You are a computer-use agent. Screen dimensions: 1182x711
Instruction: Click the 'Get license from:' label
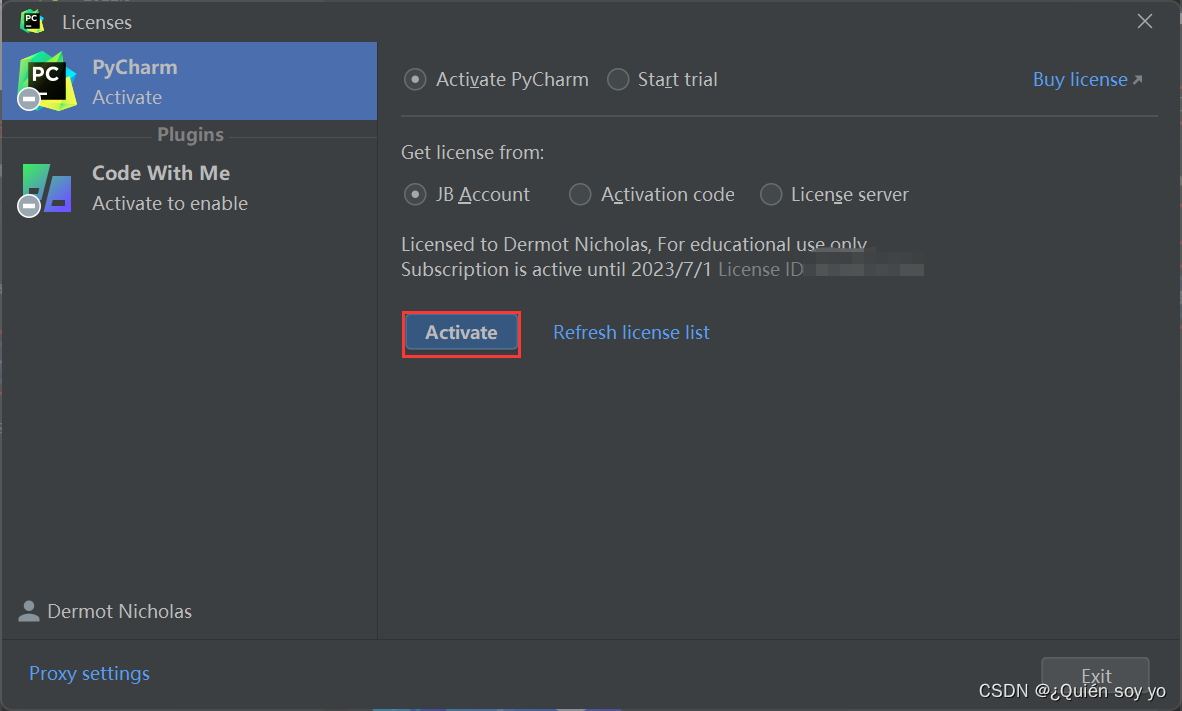(x=473, y=152)
